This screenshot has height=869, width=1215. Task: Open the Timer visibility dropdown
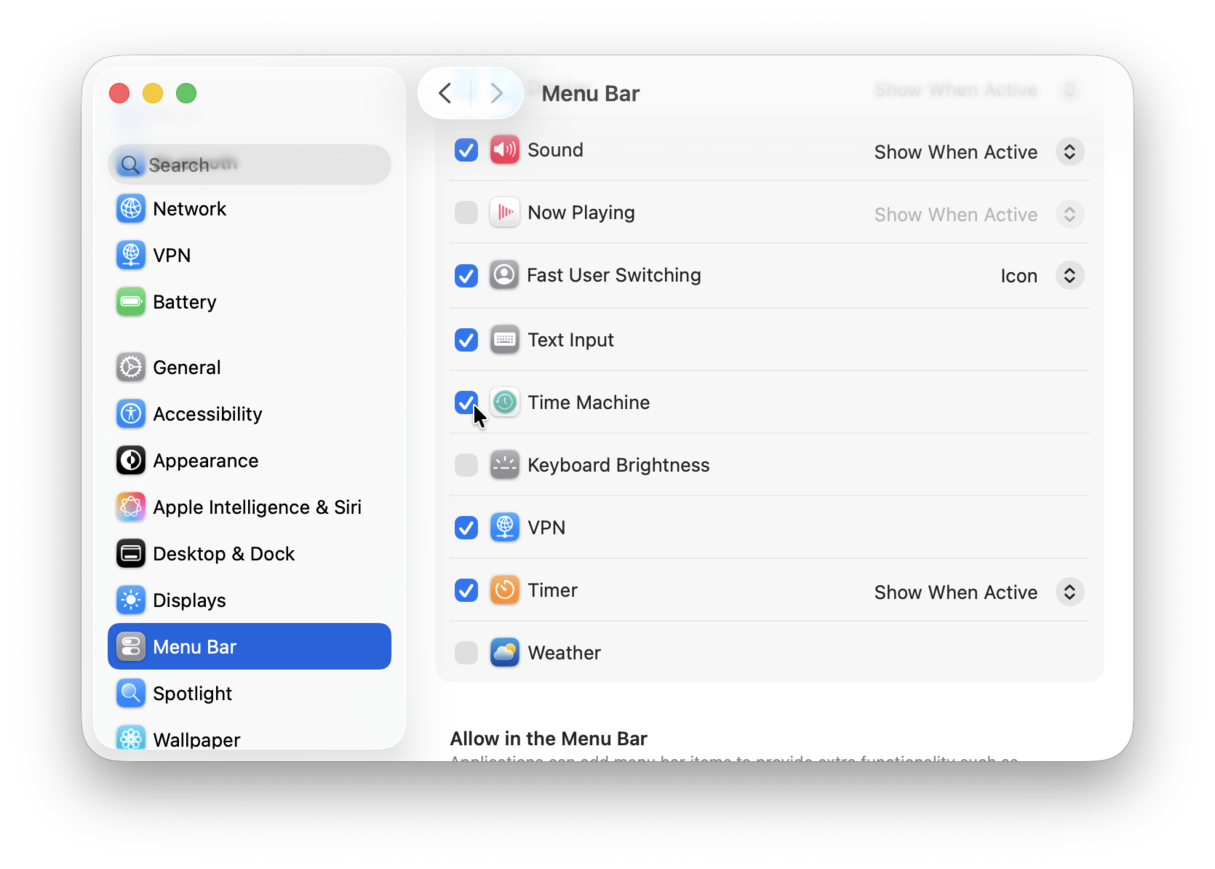coord(1069,591)
